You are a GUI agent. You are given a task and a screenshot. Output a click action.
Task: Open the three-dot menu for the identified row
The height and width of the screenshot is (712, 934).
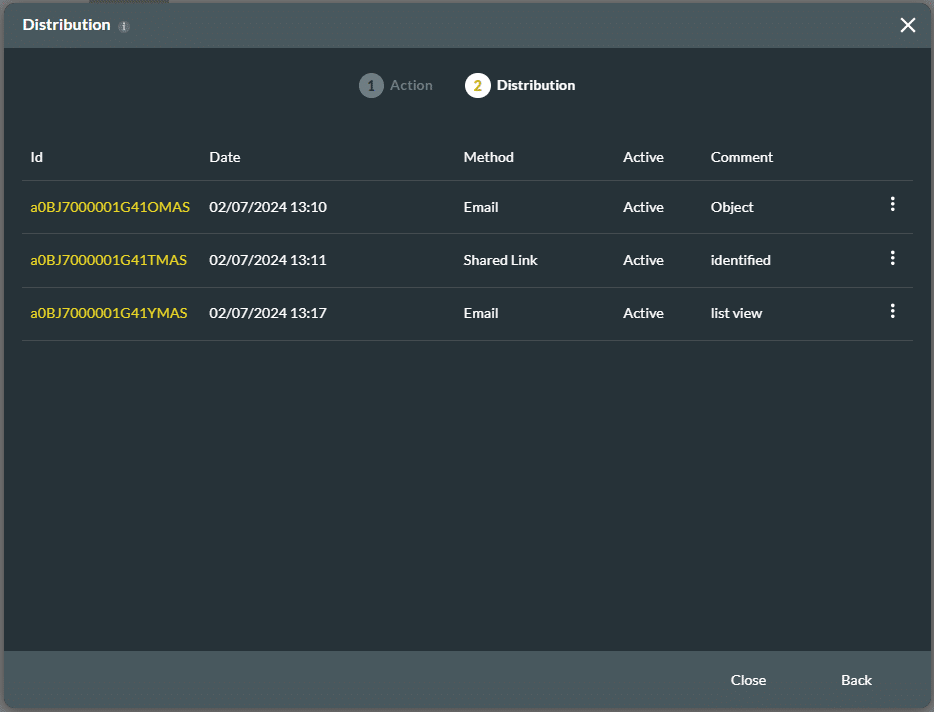(x=892, y=258)
